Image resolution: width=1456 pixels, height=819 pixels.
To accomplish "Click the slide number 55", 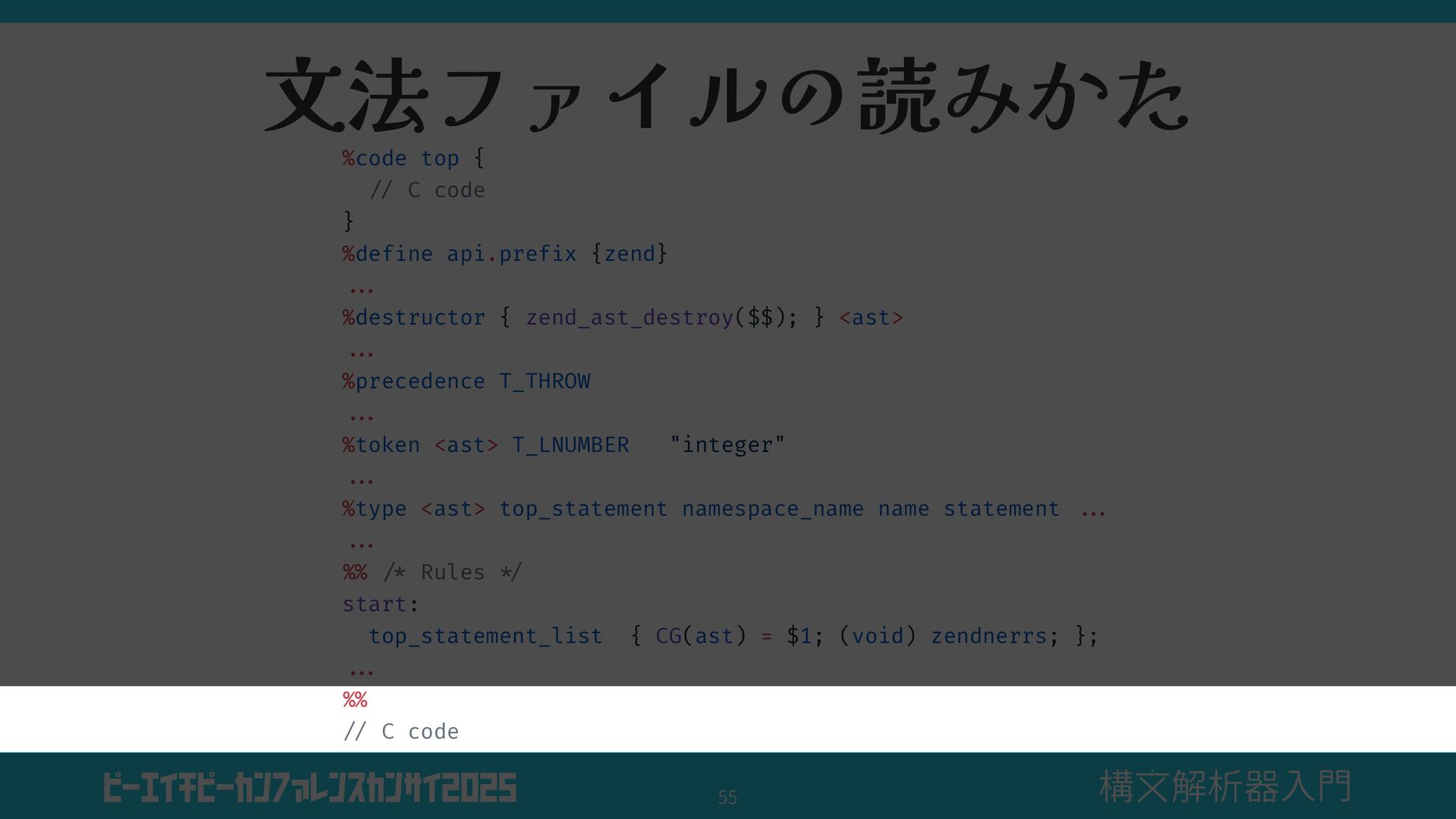I will pyautogui.click(x=727, y=797).
